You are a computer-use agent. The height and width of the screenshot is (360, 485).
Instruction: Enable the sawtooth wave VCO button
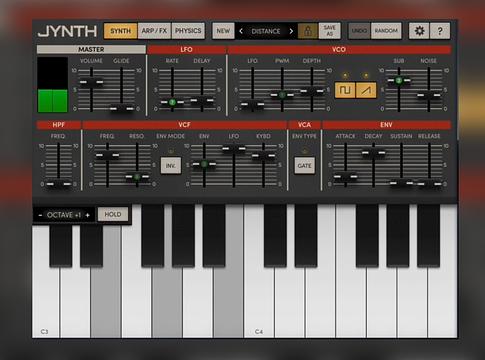(x=366, y=90)
